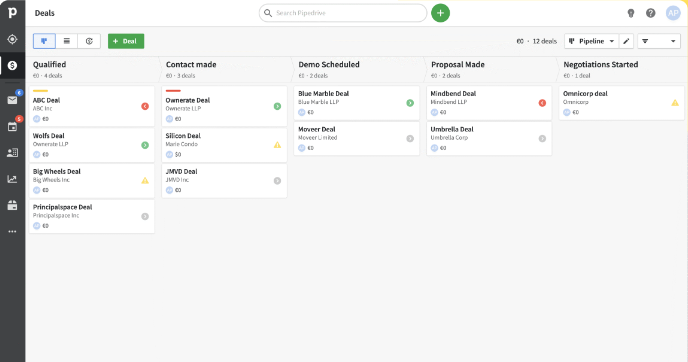Open the Moveer Deal card title
The width and height of the screenshot is (688, 362).
tap(317, 129)
